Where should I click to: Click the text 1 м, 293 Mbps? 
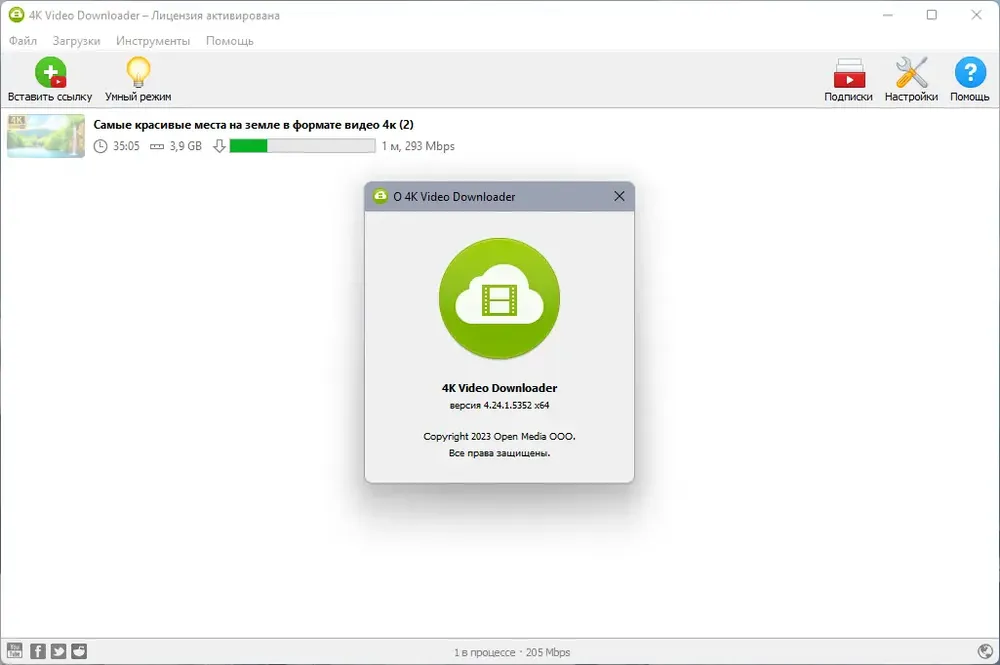[418, 146]
